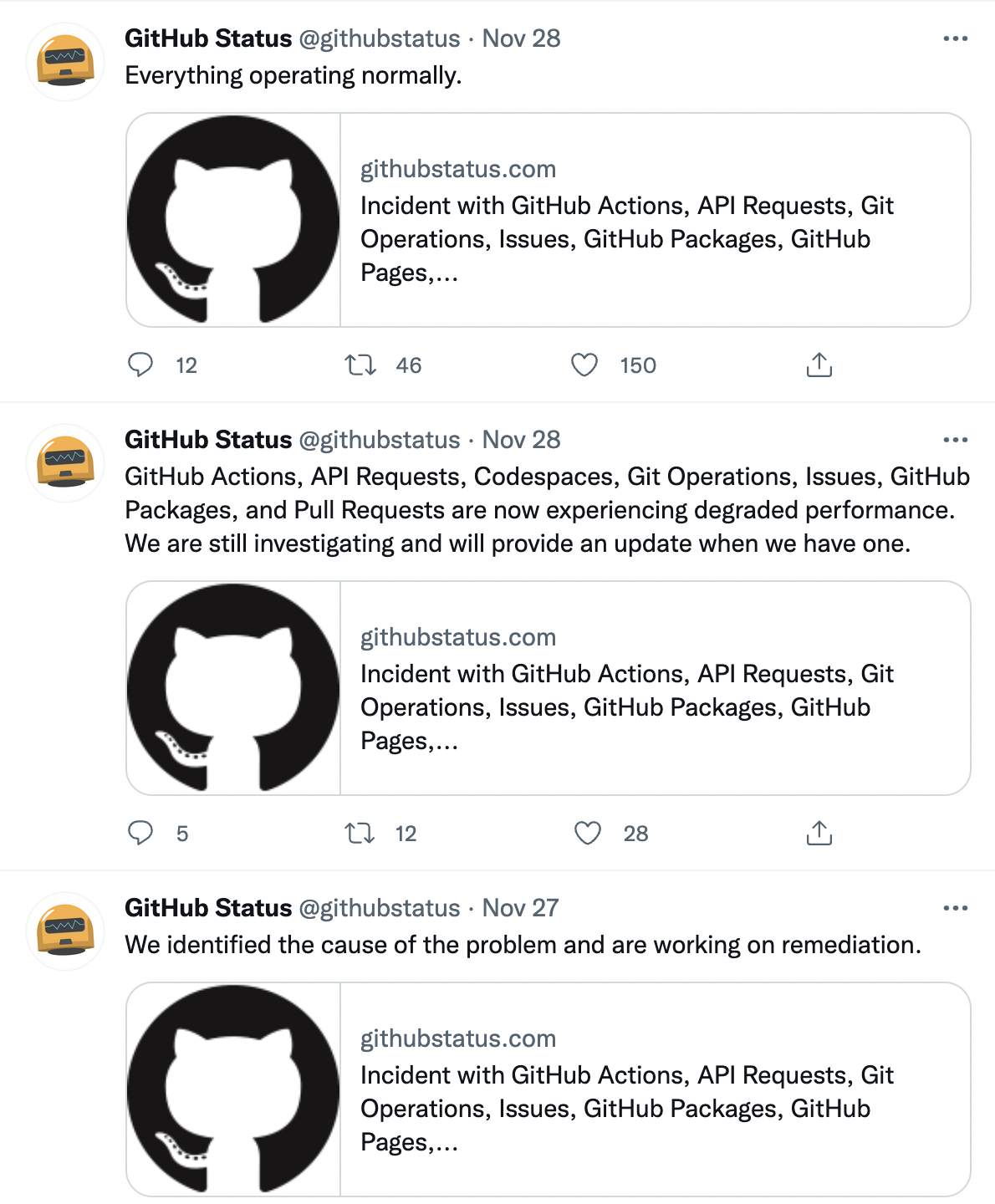Viewport: 995px width, 1204px height.
Task: Select the GitHub Status display name on the third tweet
Action: tap(207, 907)
